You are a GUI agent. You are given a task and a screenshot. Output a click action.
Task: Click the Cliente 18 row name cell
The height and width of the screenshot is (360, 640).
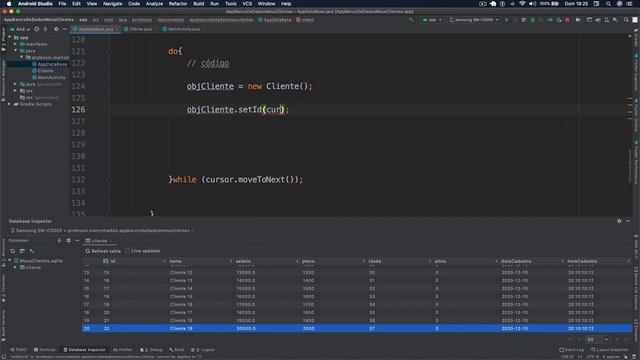(181, 320)
